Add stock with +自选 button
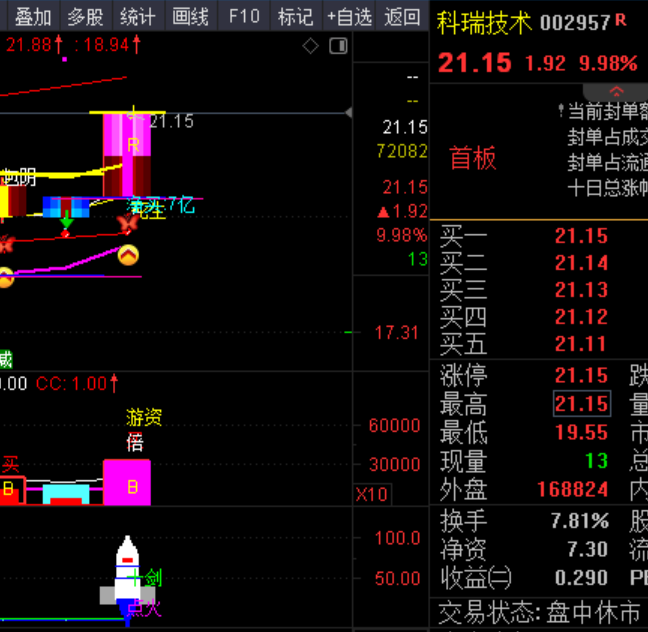This screenshot has width=648, height=632. point(349,17)
